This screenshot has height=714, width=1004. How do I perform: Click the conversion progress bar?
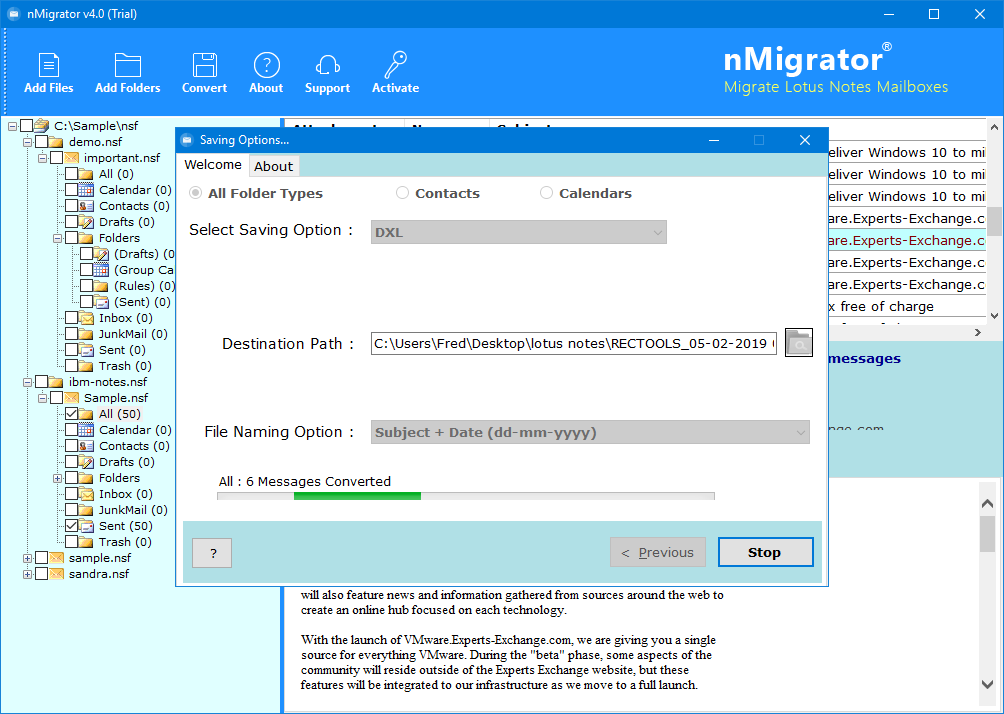466,496
